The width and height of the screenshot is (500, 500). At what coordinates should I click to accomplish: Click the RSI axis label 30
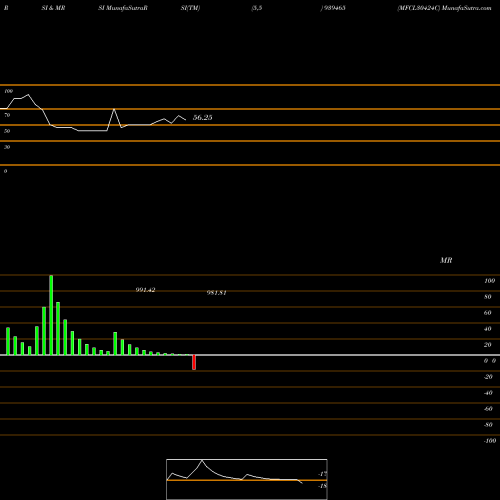(7, 147)
